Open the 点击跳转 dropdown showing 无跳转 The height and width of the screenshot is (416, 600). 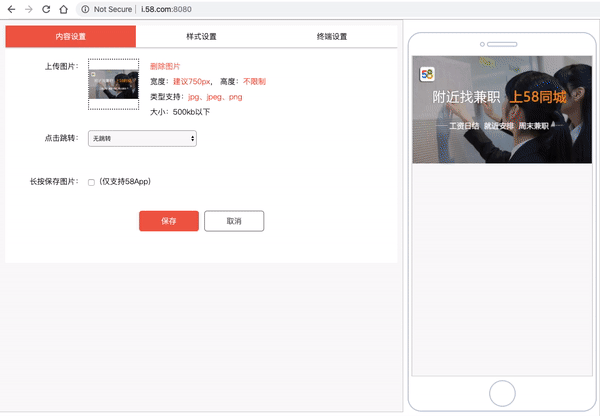pyautogui.click(x=142, y=139)
